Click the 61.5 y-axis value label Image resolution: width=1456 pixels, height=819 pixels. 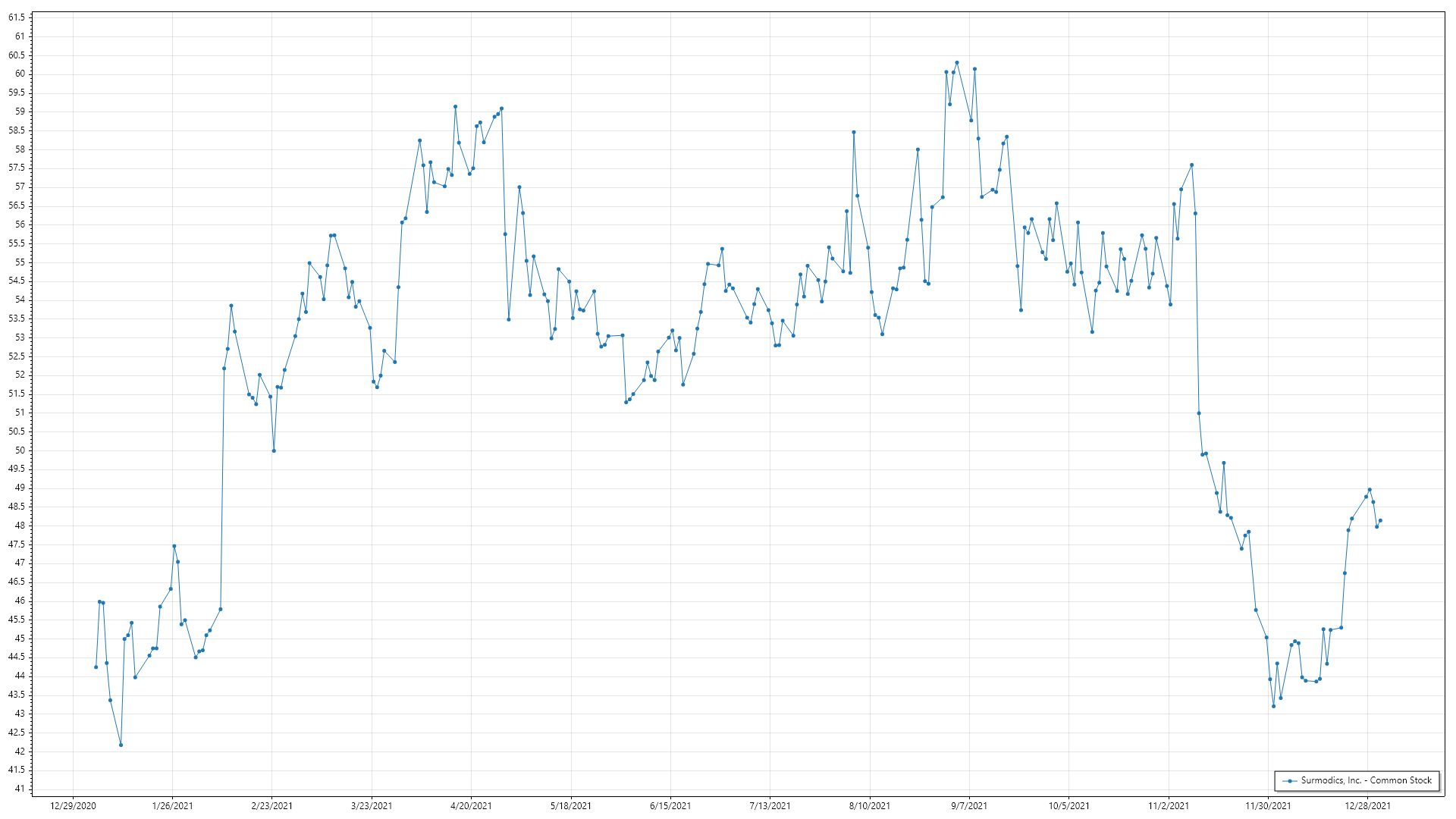tap(17, 17)
